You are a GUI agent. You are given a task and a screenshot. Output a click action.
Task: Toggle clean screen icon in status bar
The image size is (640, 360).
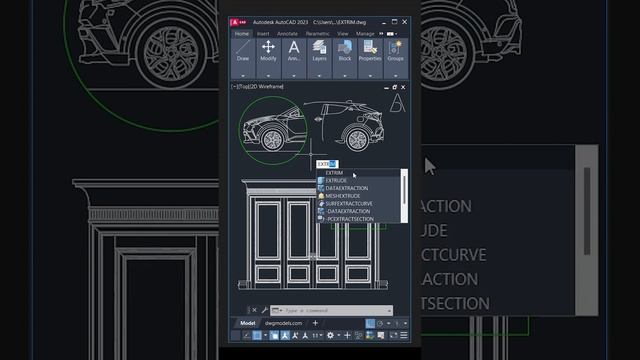pyautogui.click(x=393, y=336)
